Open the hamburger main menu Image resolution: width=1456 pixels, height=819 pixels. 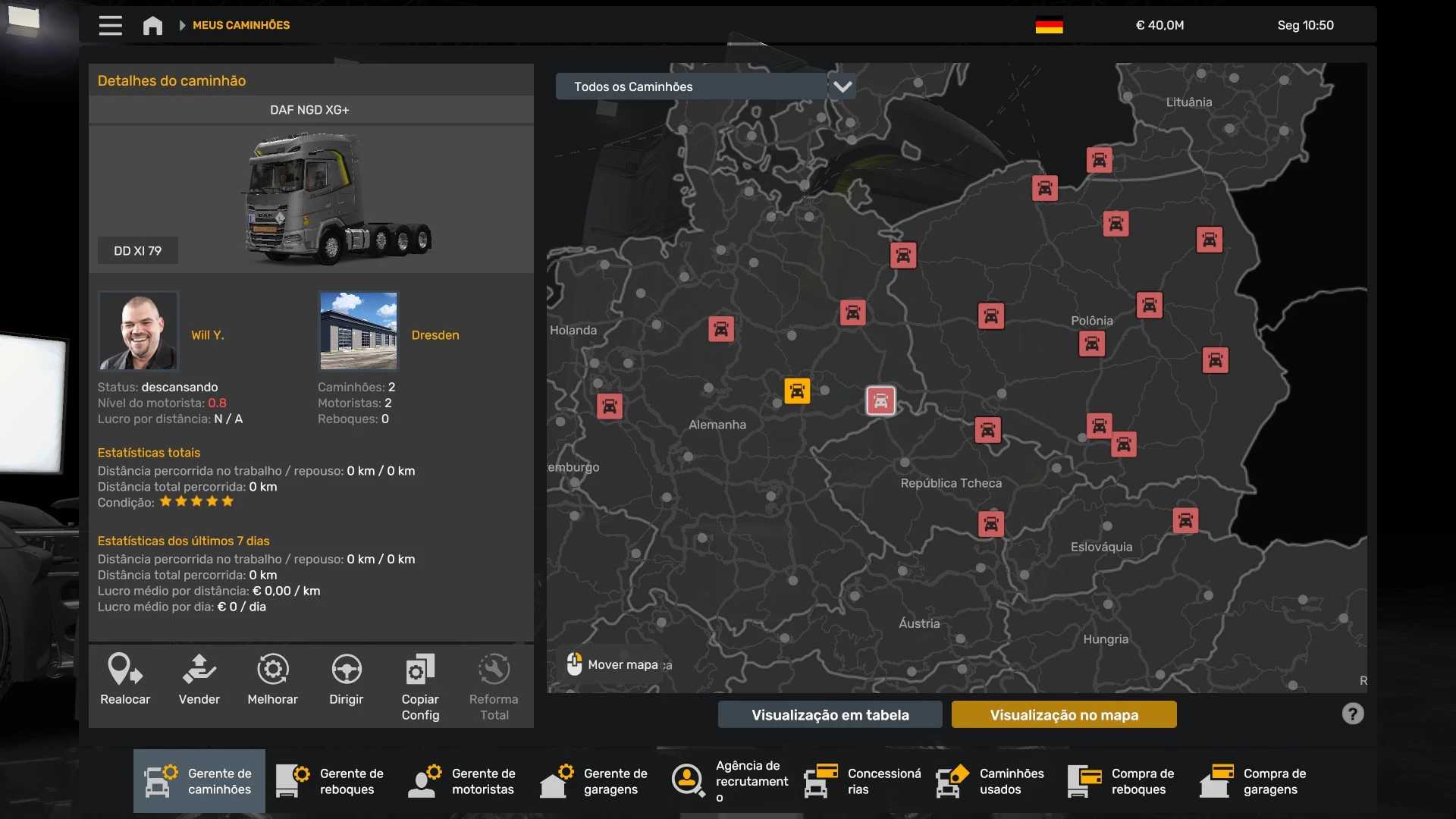click(x=110, y=25)
